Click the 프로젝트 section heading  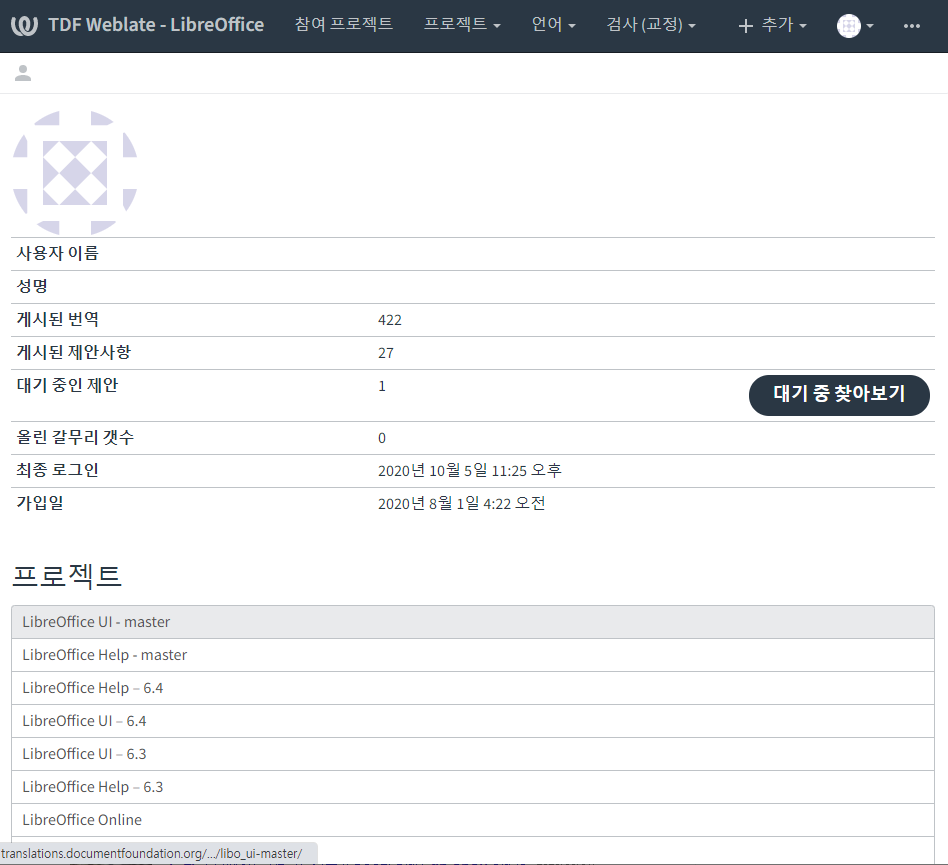pos(67,575)
